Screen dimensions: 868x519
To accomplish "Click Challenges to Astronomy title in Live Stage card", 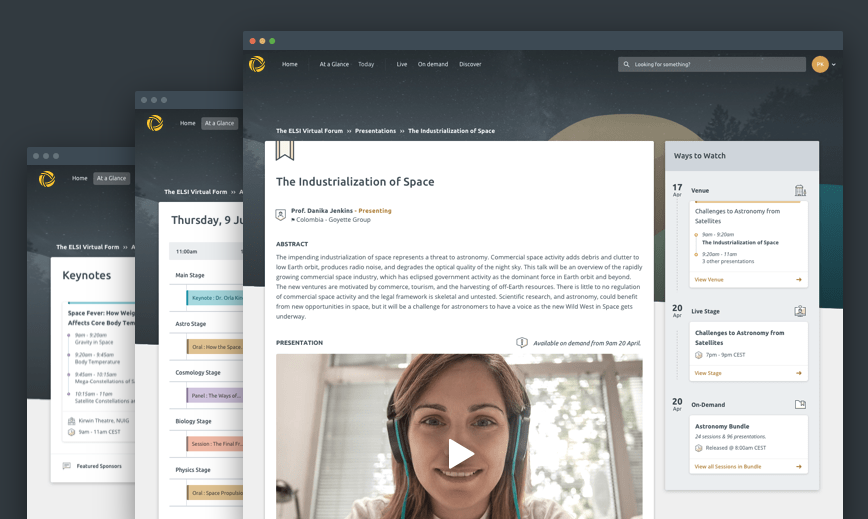I will point(740,338).
